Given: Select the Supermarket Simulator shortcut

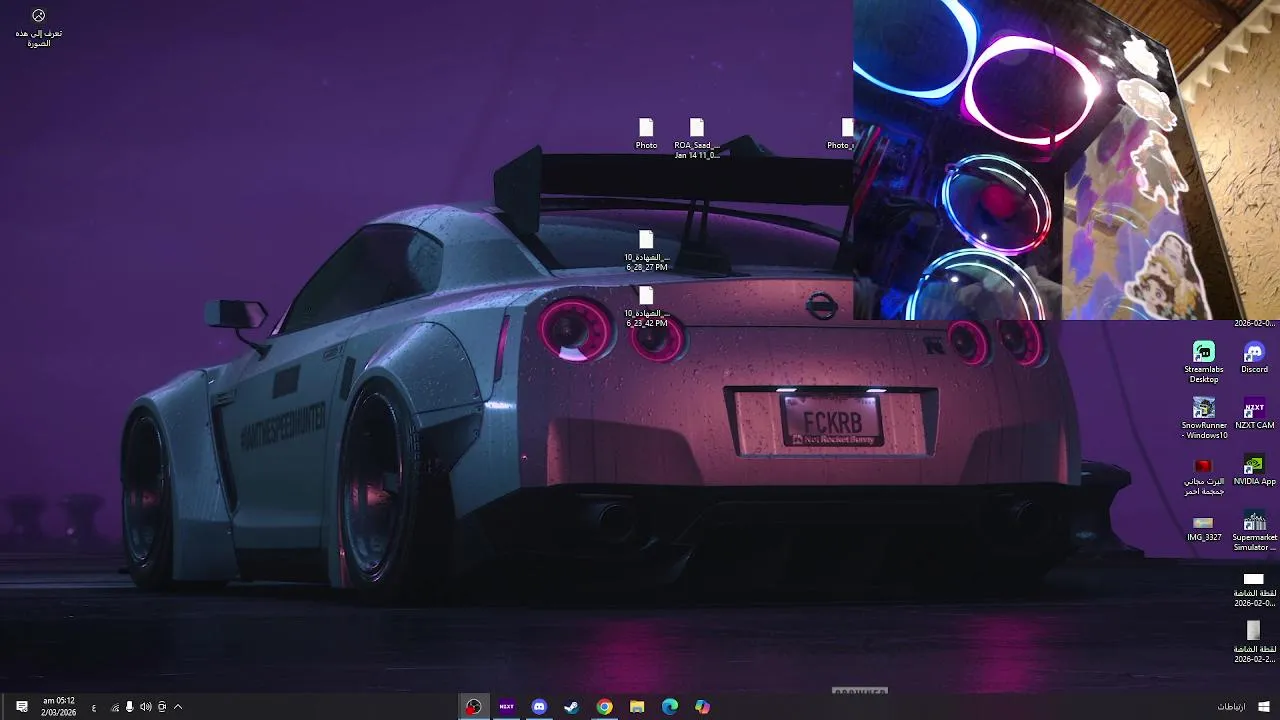Looking at the screenshot, I should pos(1254,530).
